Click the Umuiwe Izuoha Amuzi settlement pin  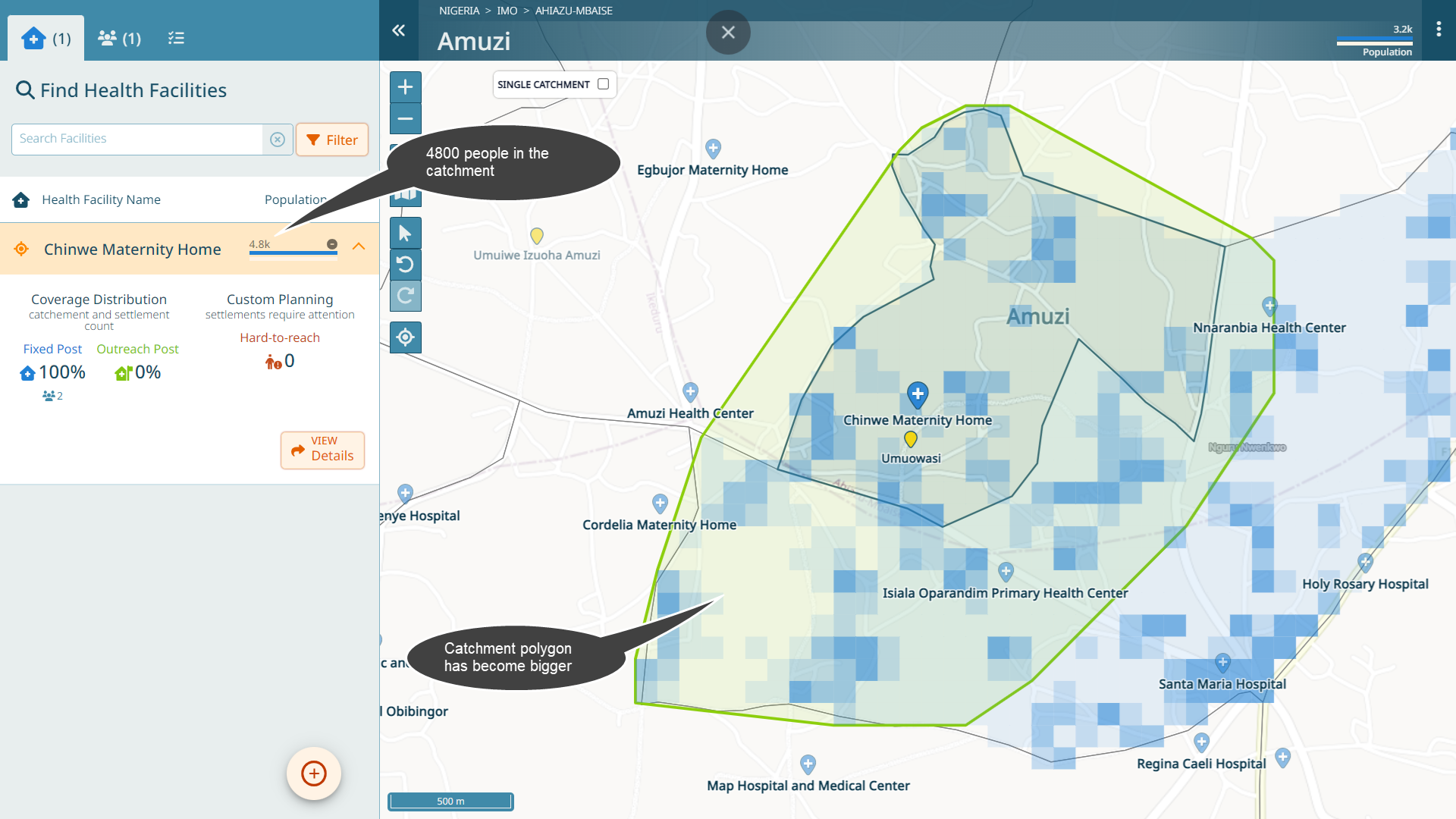coord(537,236)
